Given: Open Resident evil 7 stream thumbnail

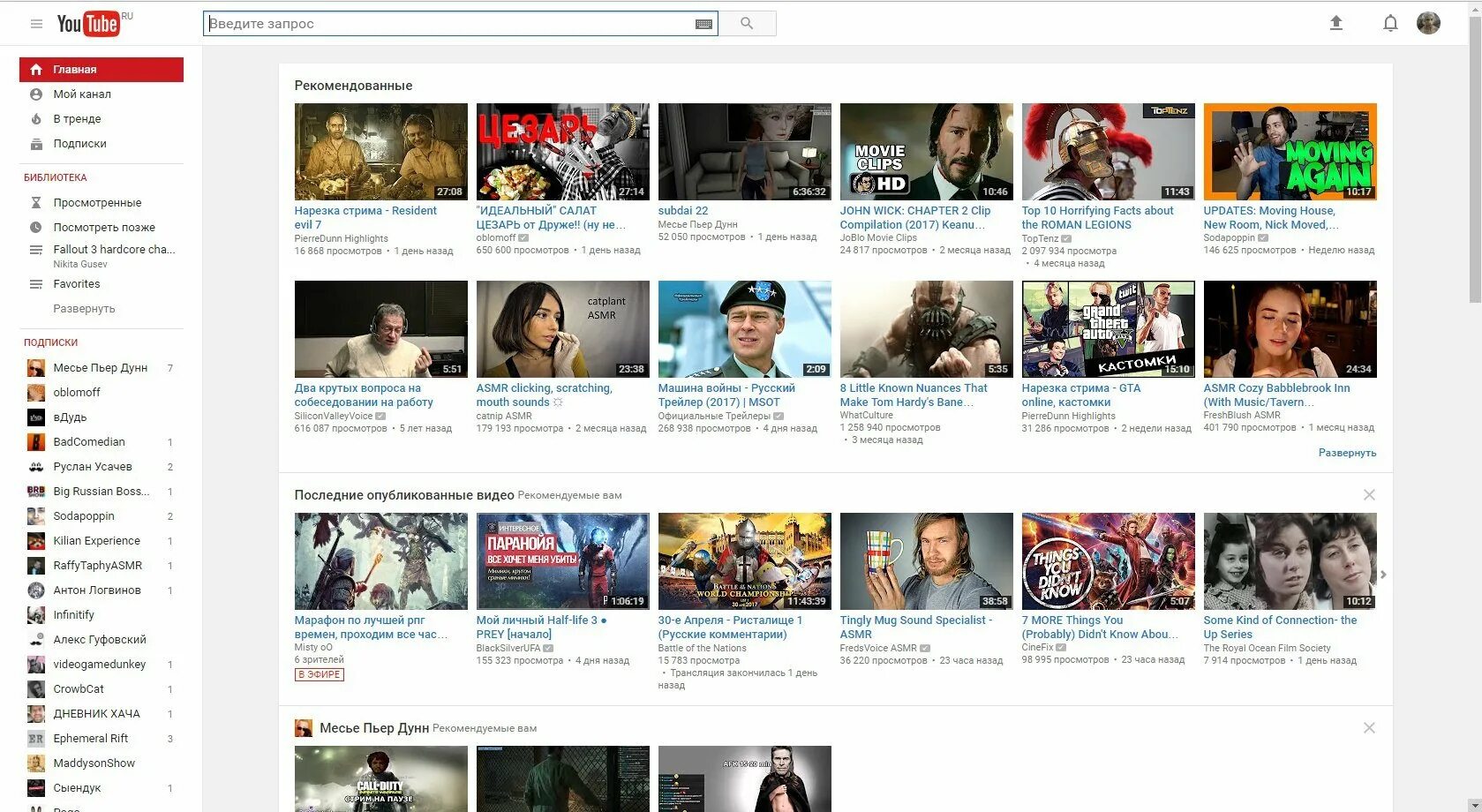Looking at the screenshot, I should click(x=381, y=152).
